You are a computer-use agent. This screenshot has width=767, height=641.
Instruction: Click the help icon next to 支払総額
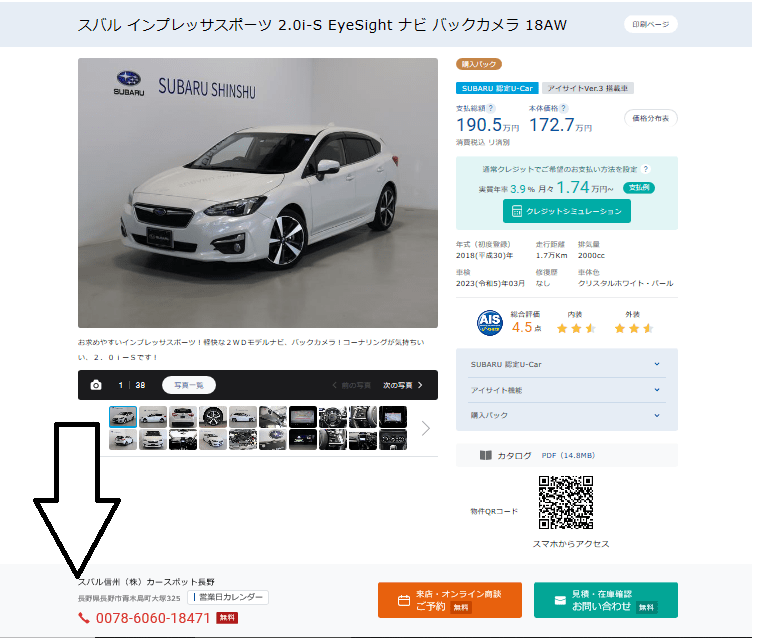tap(491, 109)
